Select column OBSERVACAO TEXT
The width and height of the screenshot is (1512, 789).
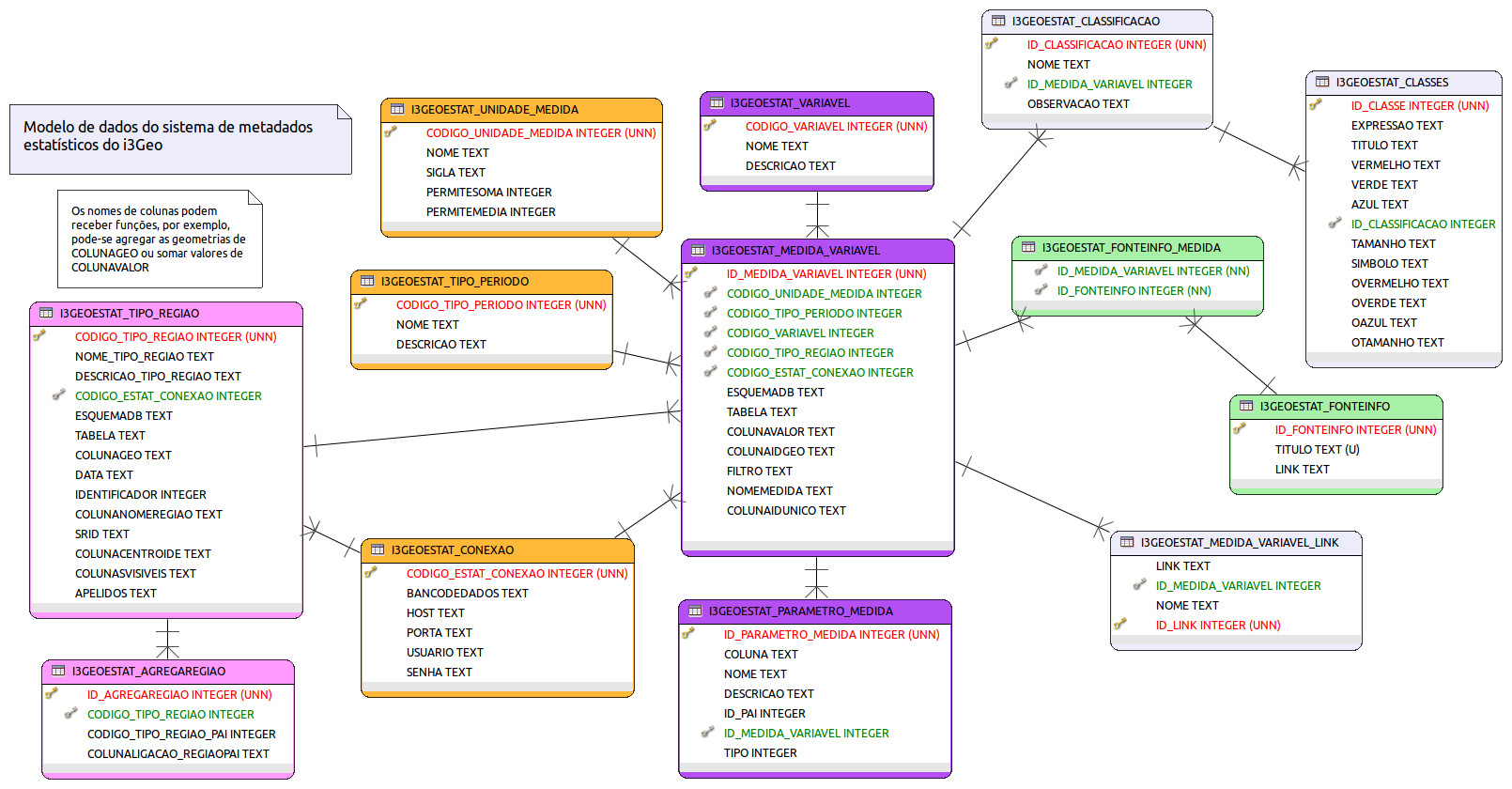point(1078,104)
